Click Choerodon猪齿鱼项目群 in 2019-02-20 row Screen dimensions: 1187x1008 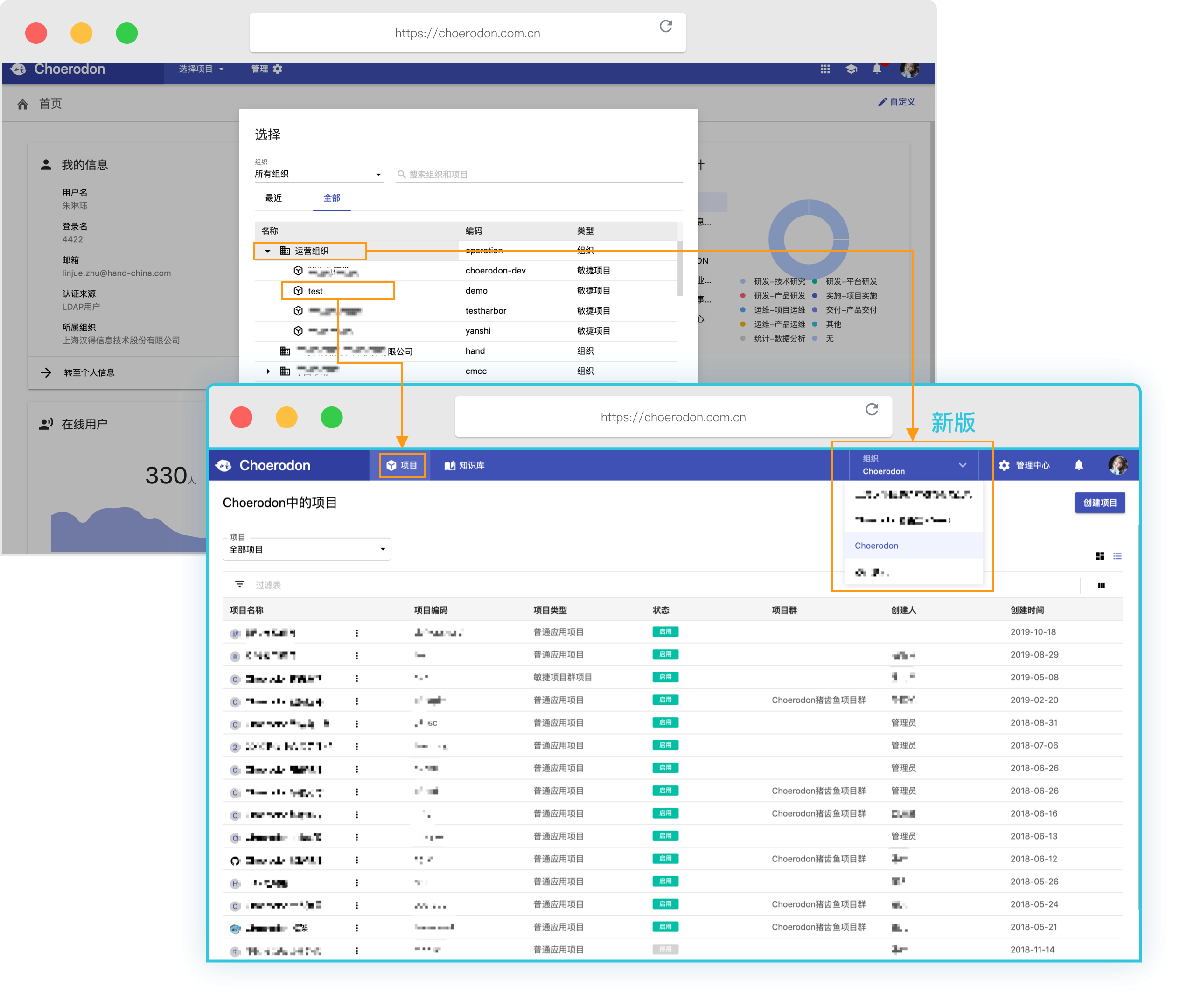tap(818, 700)
